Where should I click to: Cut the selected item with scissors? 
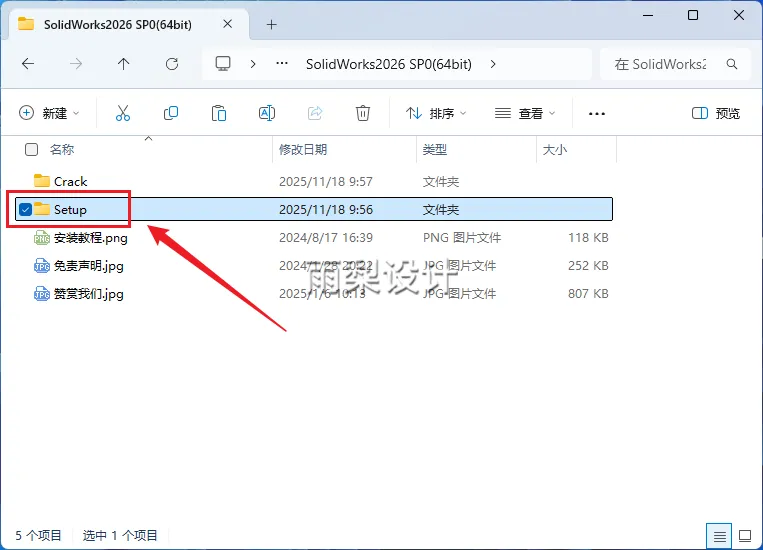pos(123,113)
